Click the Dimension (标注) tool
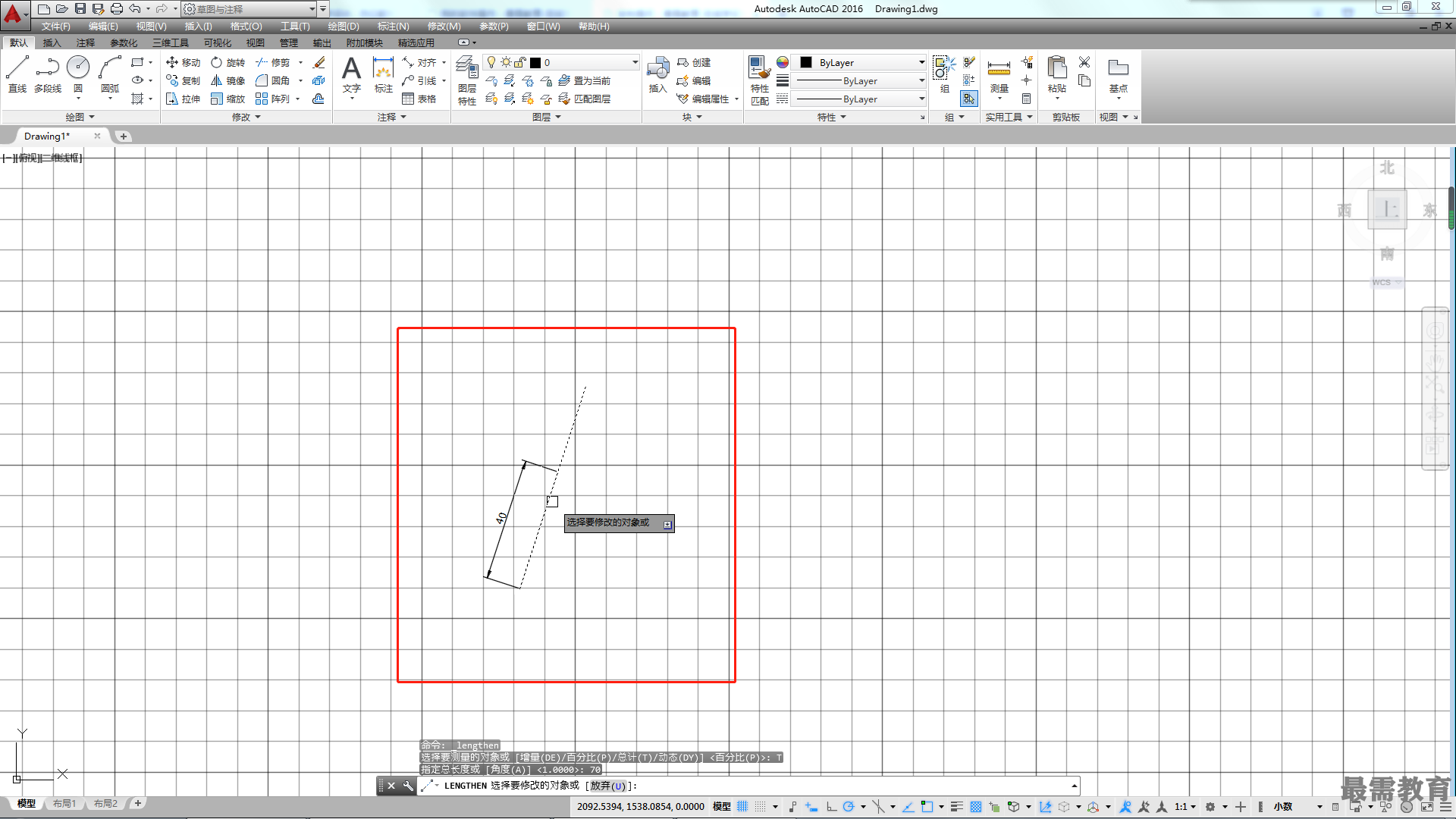 tap(384, 76)
